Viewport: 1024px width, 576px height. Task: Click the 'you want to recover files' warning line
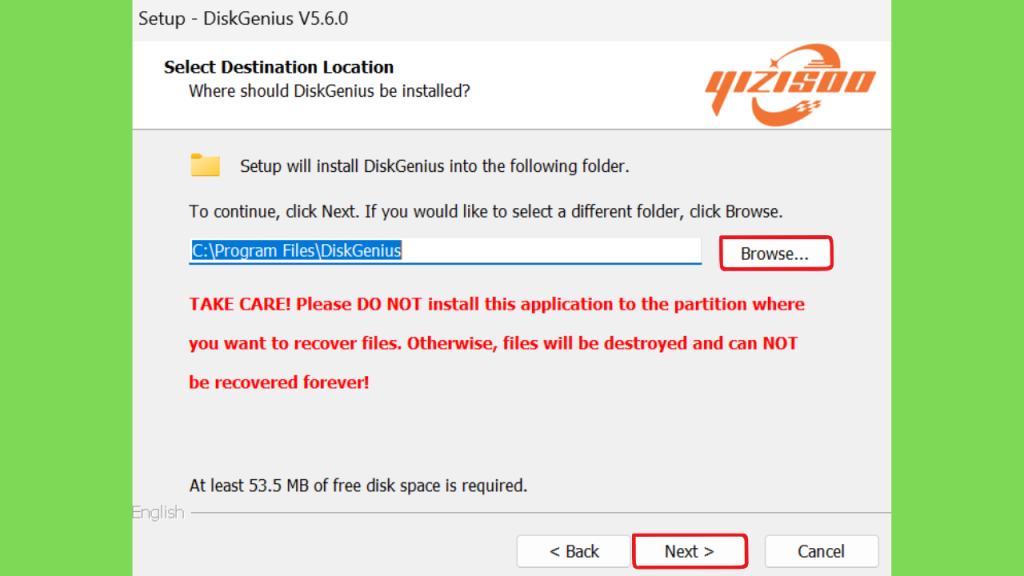(x=493, y=344)
